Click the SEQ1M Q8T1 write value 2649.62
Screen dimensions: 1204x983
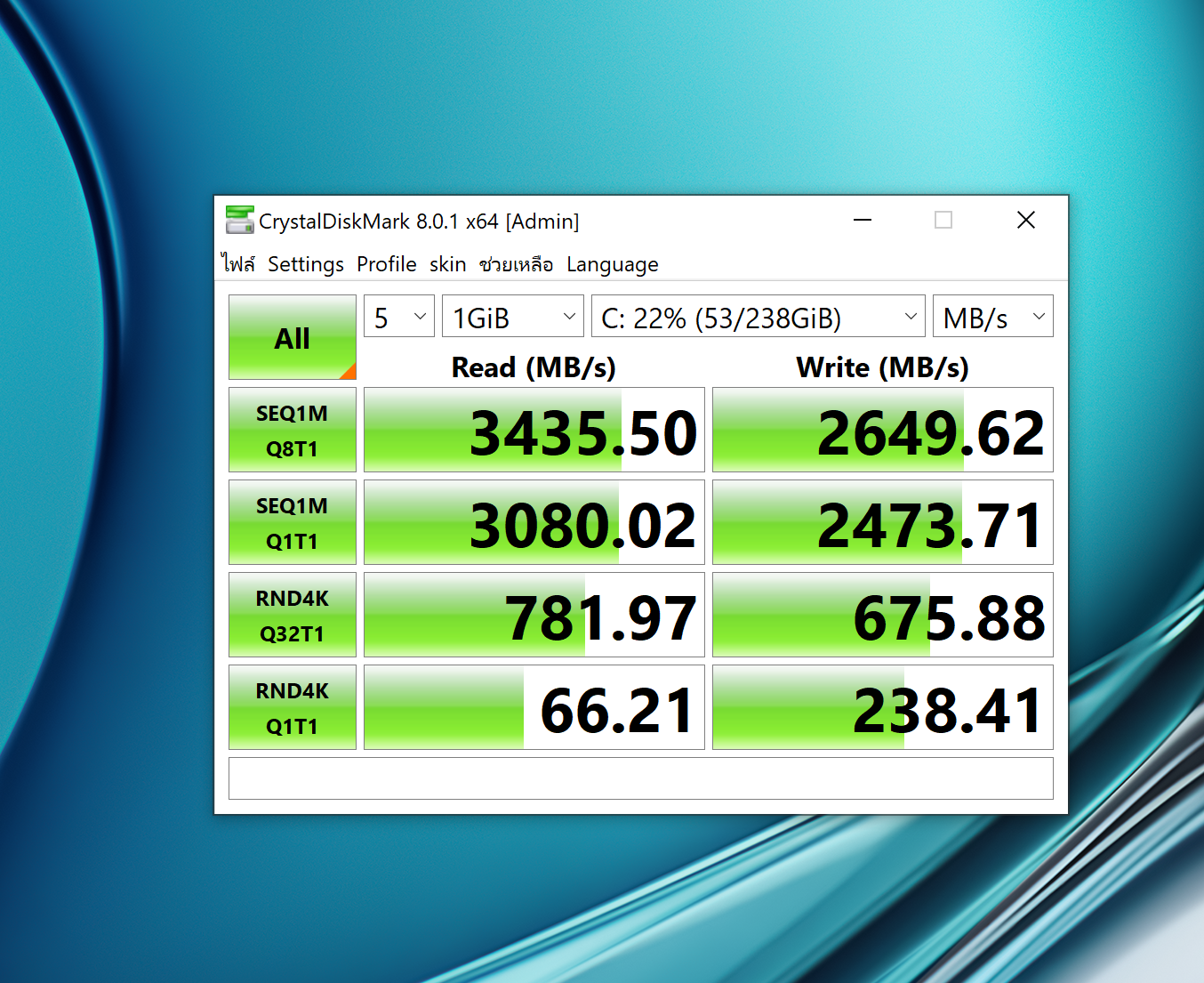tap(883, 430)
